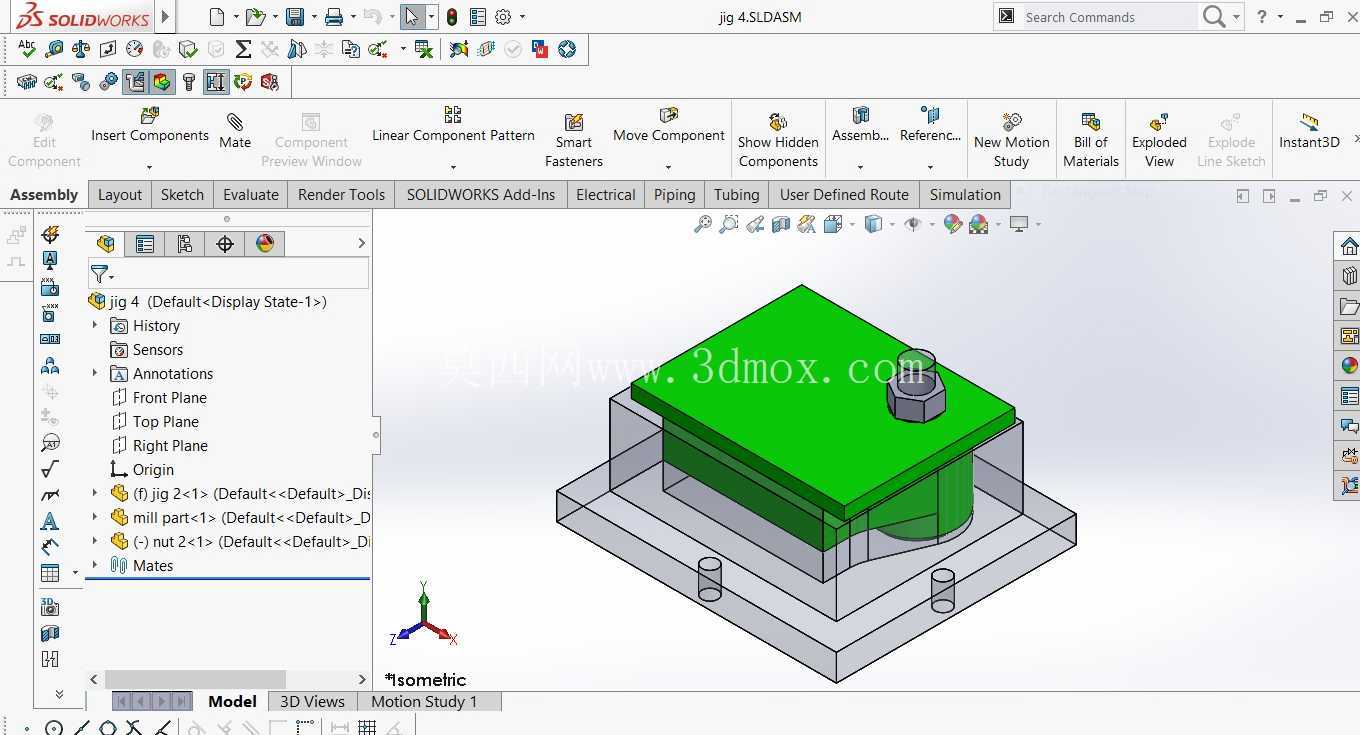Toggle the colored cube toolbar icon
This screenshot has width=1360, height=735.
[x=161, y=82]
